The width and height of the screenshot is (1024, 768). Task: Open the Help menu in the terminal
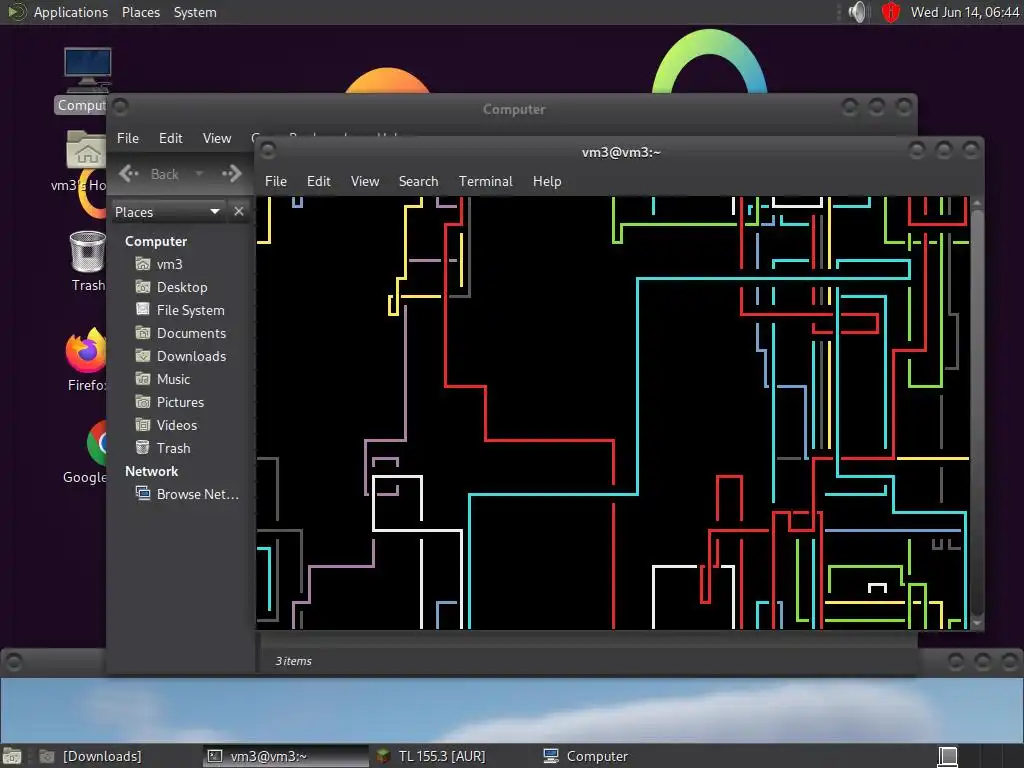click(547, 182)
